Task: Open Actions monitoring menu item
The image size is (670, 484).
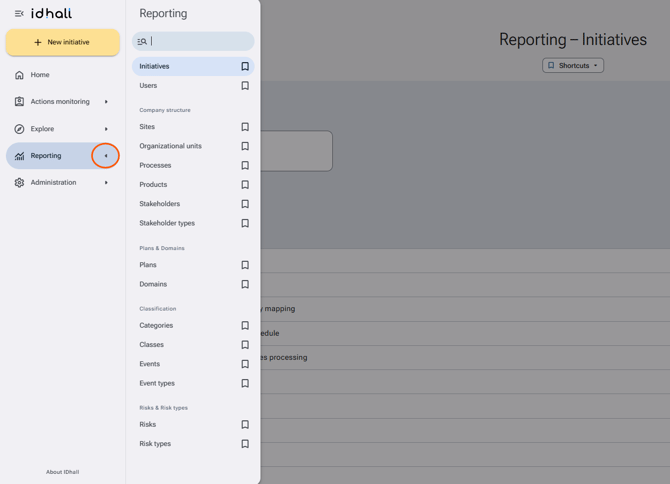Action: click(x=63, y=102)
